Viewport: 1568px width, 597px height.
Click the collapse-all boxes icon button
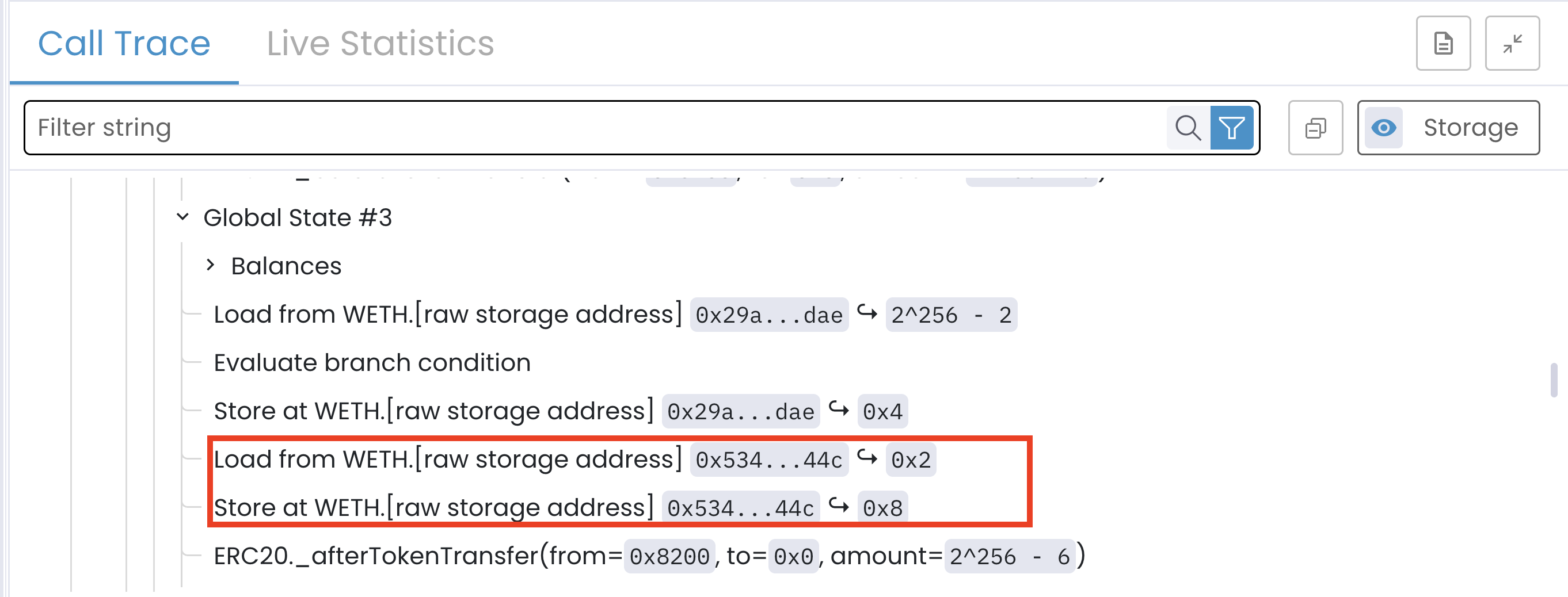(1315, 128)
